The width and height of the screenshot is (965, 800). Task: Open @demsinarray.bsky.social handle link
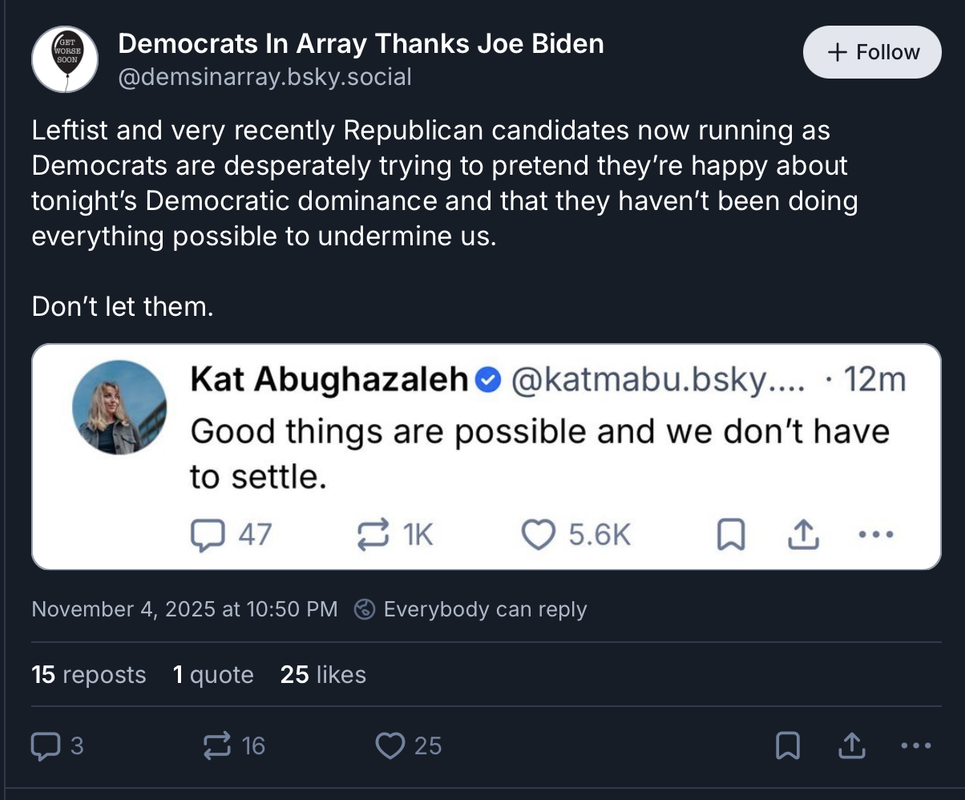pyautogui.click(x=265, y=77)
